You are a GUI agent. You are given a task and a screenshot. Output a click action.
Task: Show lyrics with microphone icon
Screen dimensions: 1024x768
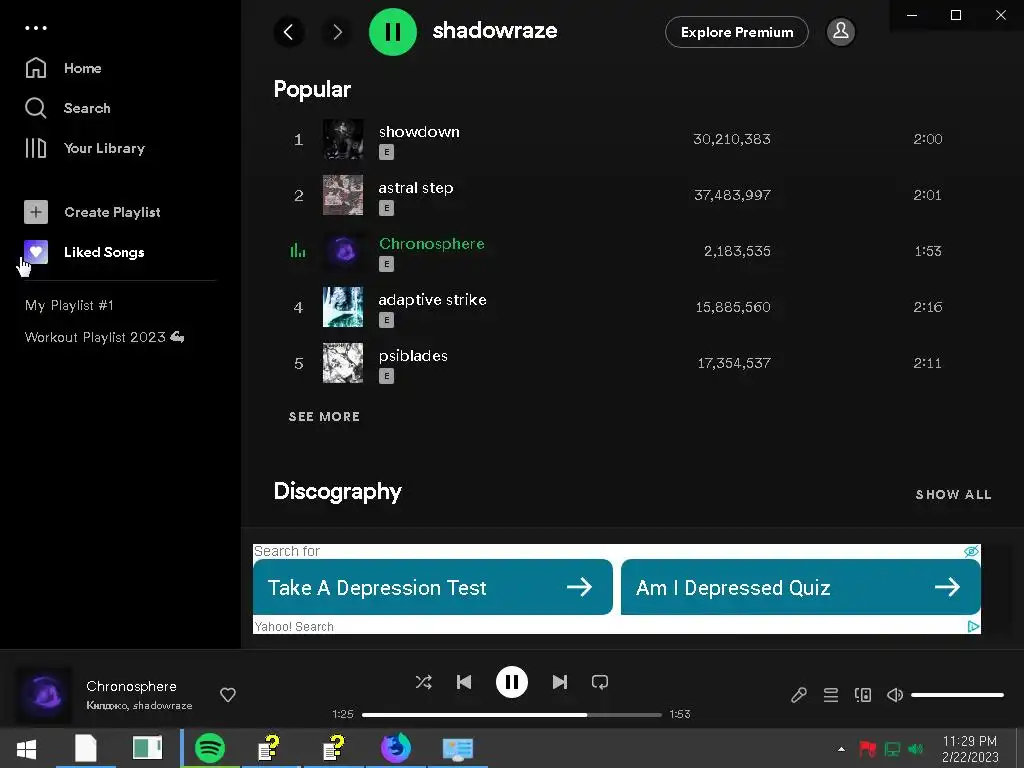(799, 695)
